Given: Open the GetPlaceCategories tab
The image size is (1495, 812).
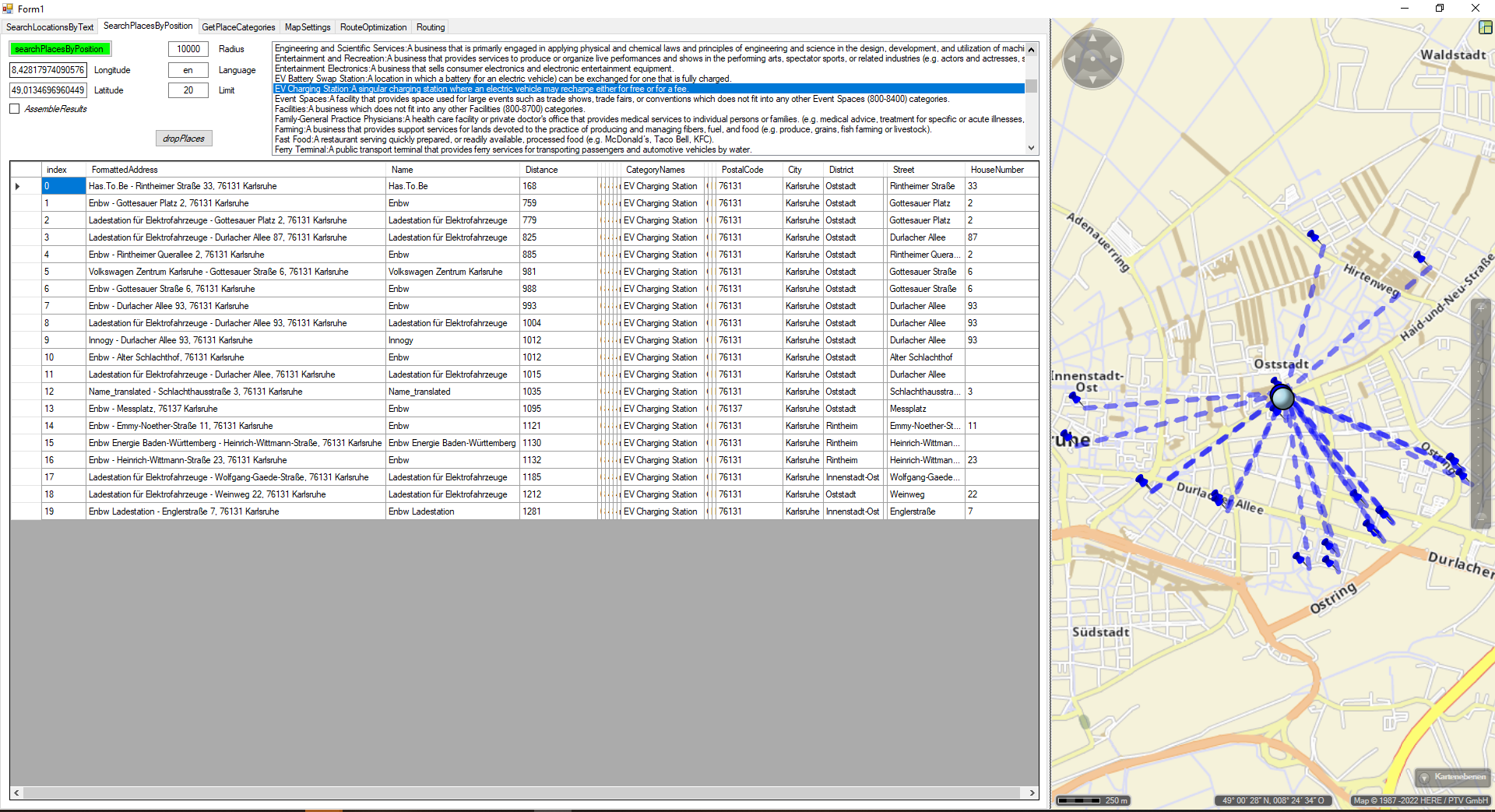Looking at the screenshot, I should (x=238, y=27).
